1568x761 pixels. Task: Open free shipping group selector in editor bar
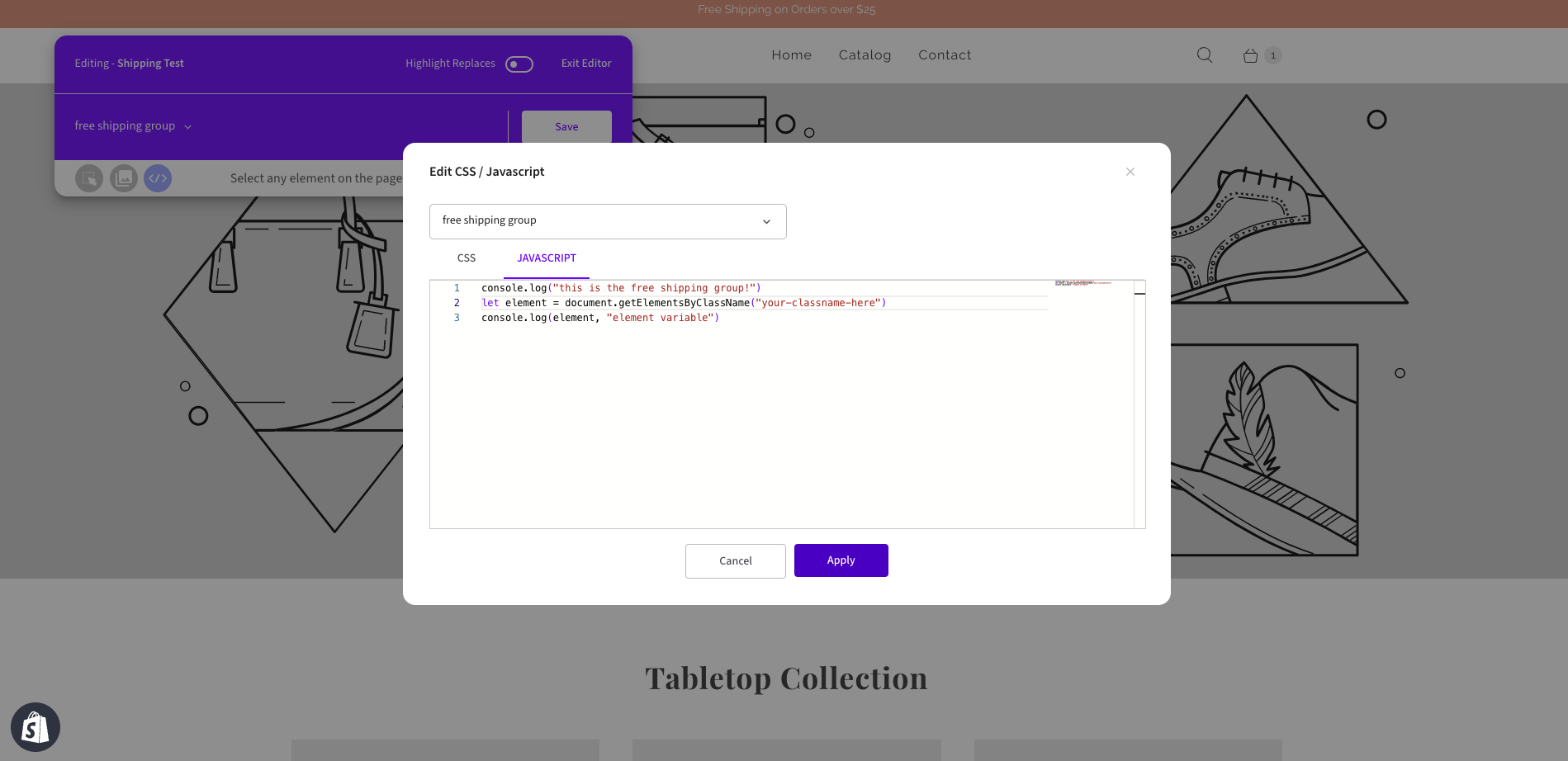[x=133, y=126]
